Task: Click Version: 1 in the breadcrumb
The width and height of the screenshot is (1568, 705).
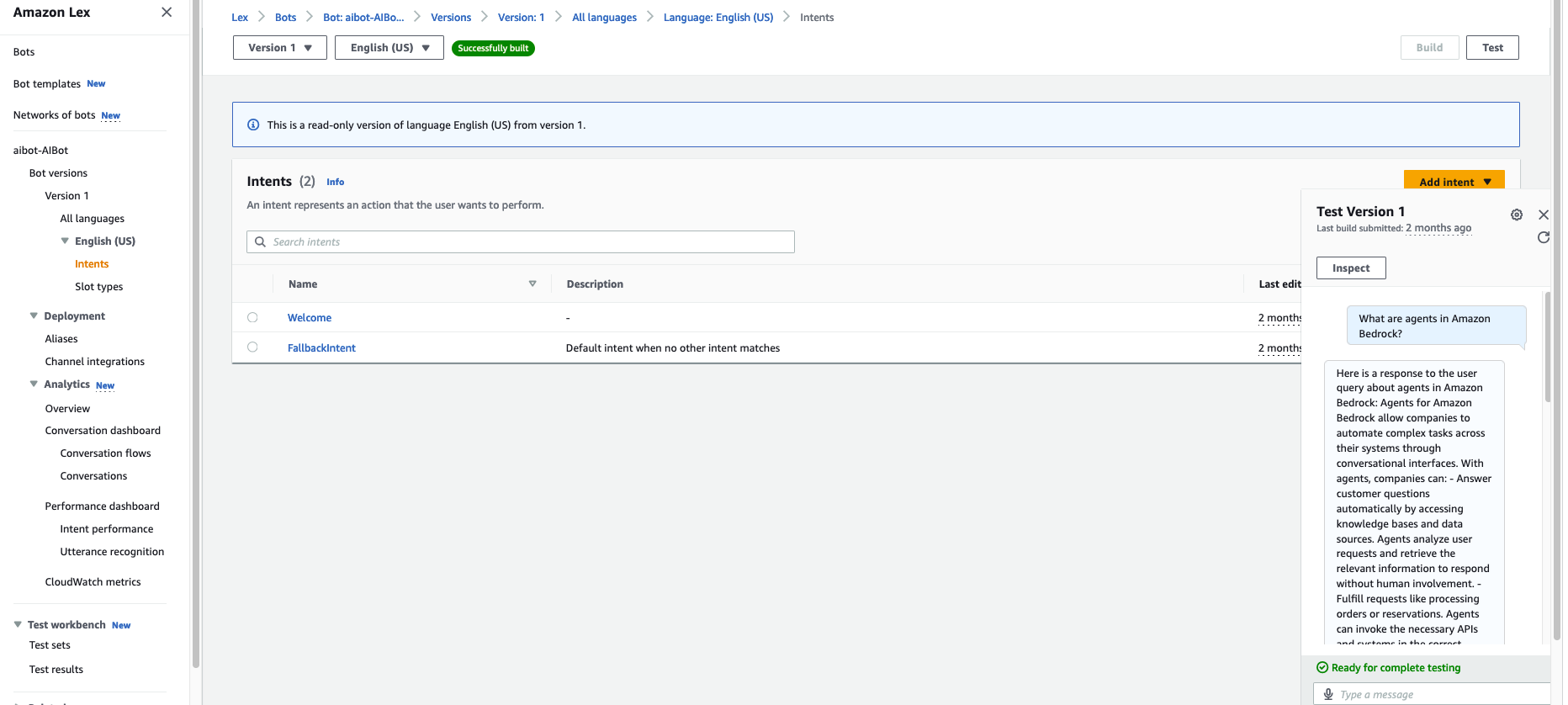Action: (x=522, y=18)
